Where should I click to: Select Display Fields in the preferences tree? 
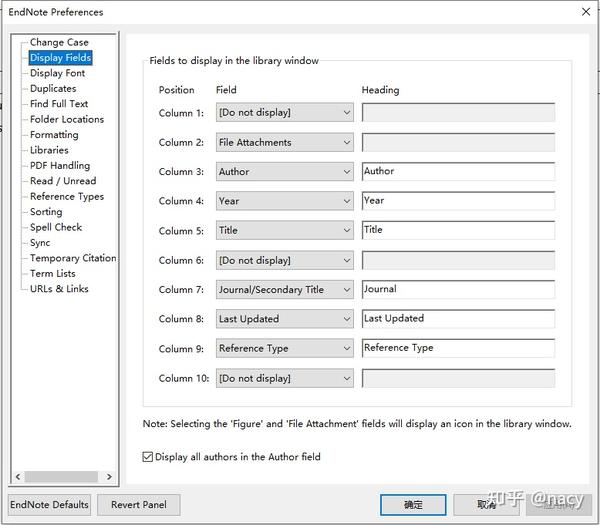click(x=60, y=57)
